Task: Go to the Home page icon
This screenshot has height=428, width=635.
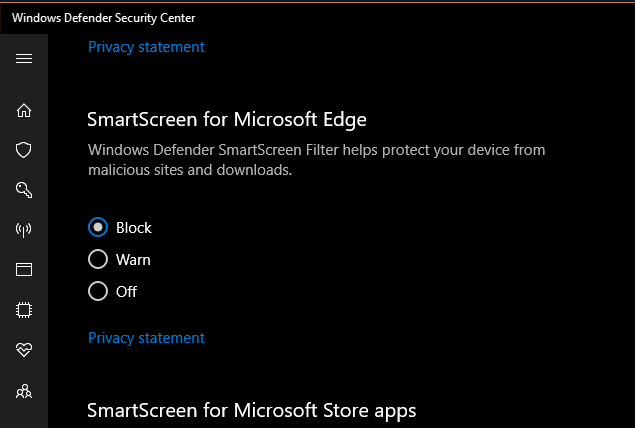Action: point(24,110)
